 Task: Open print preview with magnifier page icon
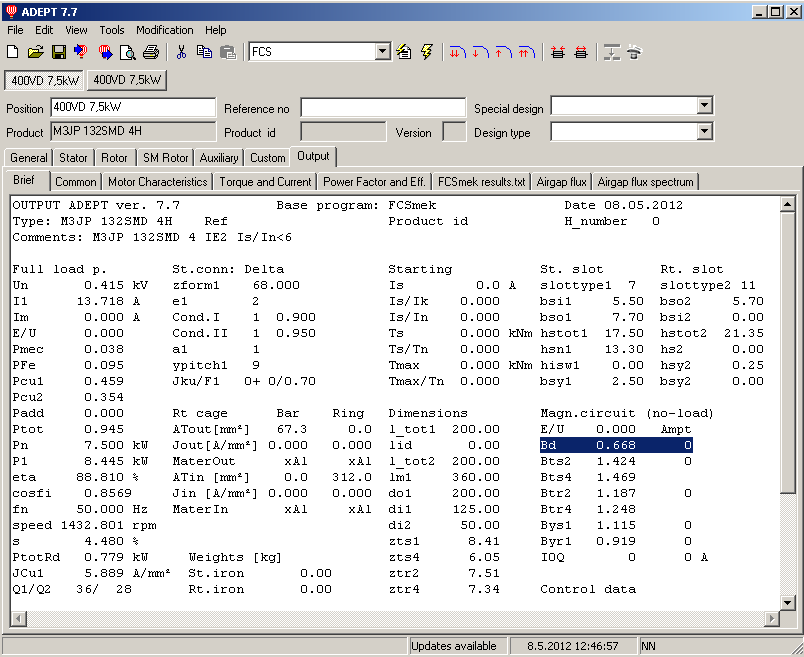(x=128, y=52)
